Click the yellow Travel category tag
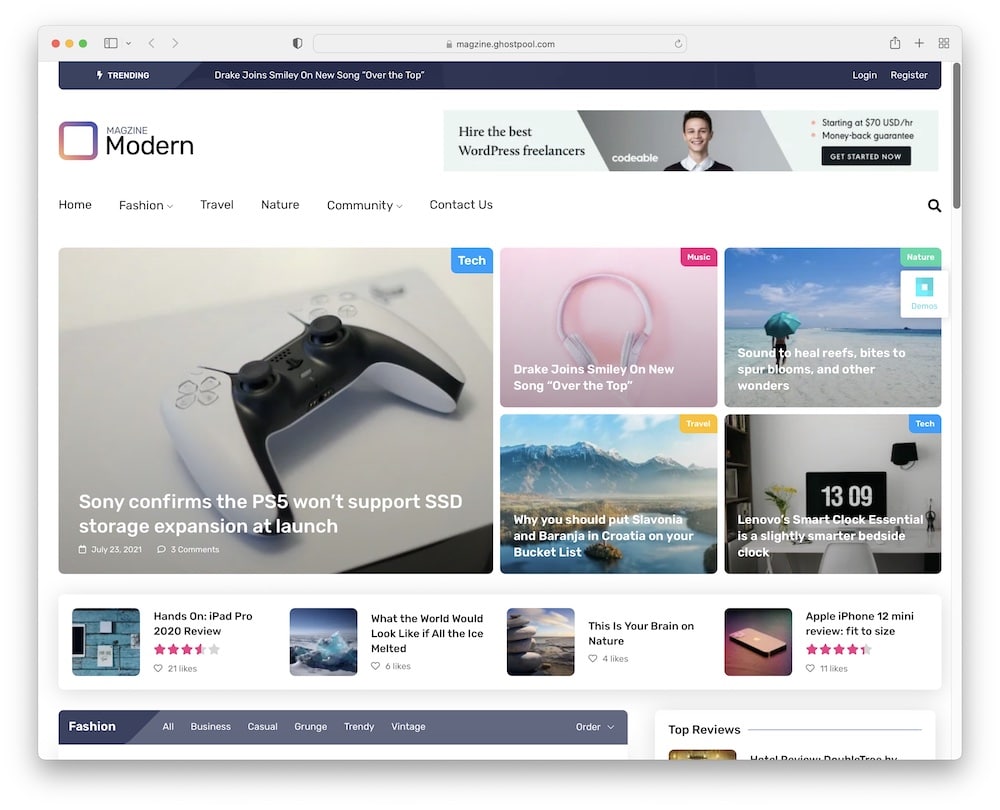The height and width of the screenshot is (810, 1000). click(698, 423)
